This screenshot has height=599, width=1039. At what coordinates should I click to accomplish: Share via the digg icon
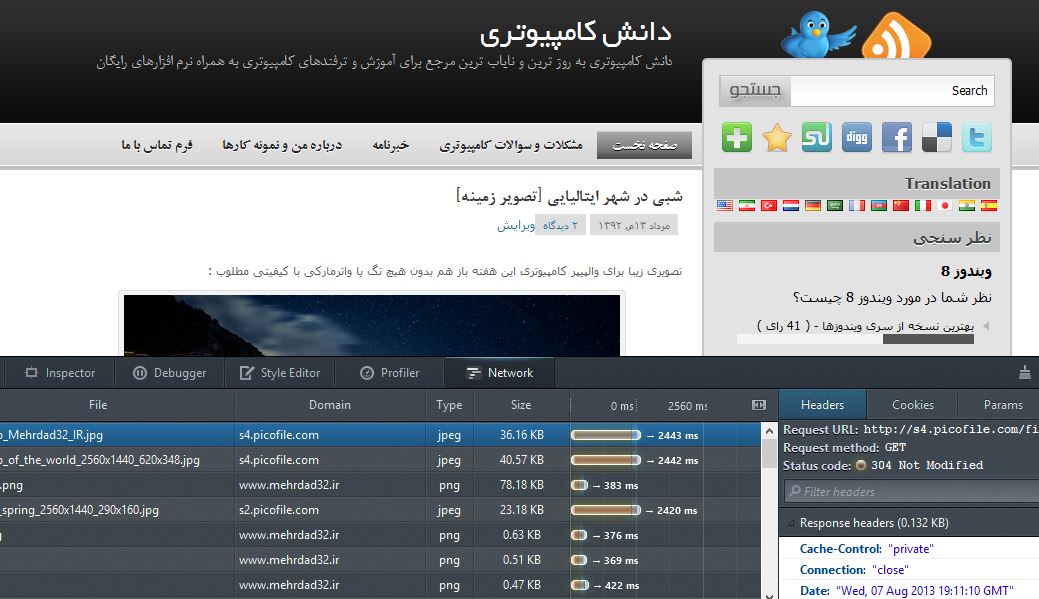coord(857,137)
